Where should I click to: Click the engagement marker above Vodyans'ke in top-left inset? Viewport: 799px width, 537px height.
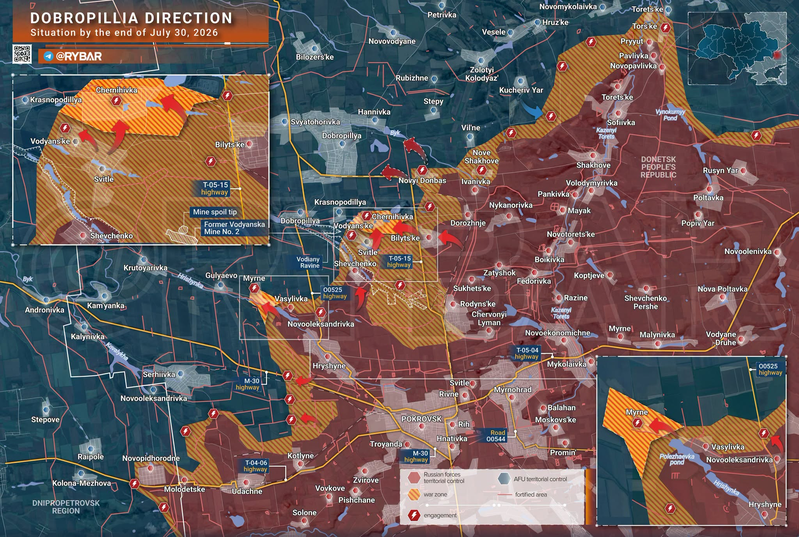click(x=65, y=128)
